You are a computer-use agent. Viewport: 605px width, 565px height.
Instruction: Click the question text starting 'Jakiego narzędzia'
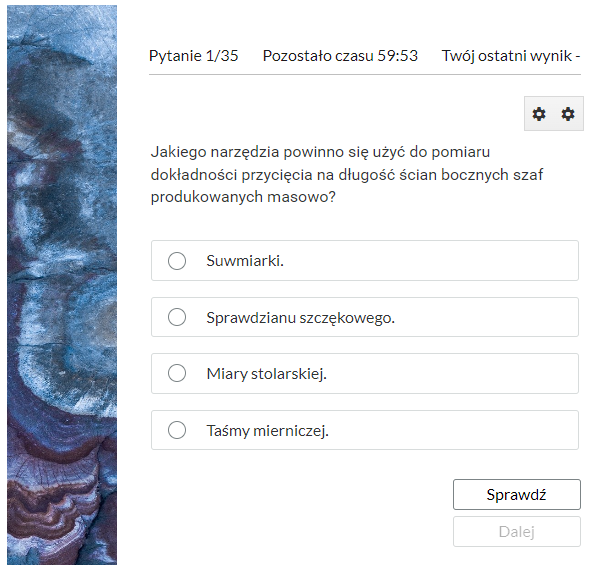tap(346, 174)
